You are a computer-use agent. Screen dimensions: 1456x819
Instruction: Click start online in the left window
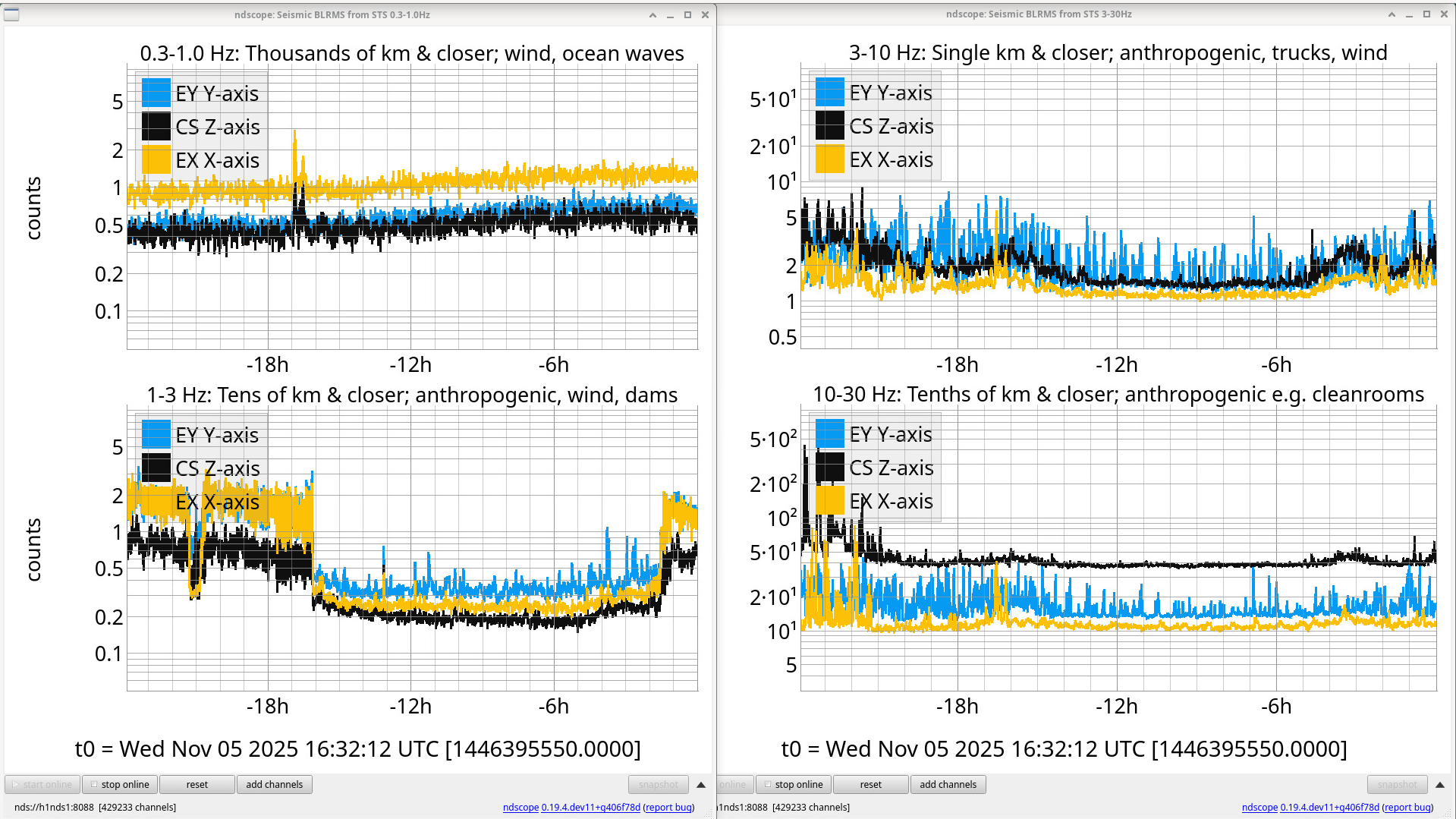[x=42, y=784]
